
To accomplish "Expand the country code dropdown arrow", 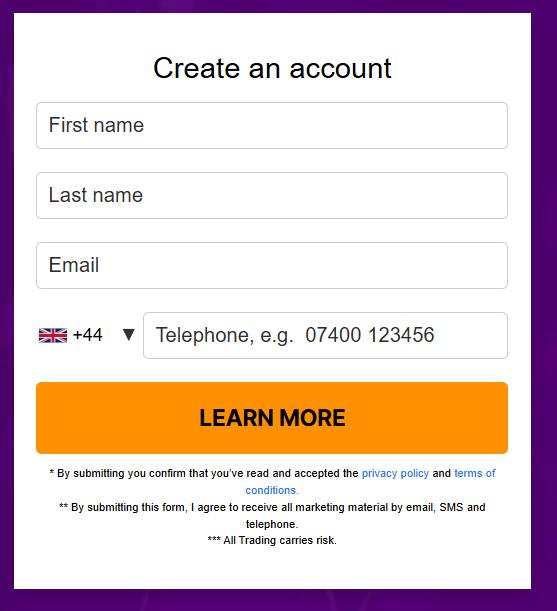I will [x=129, y=335].
